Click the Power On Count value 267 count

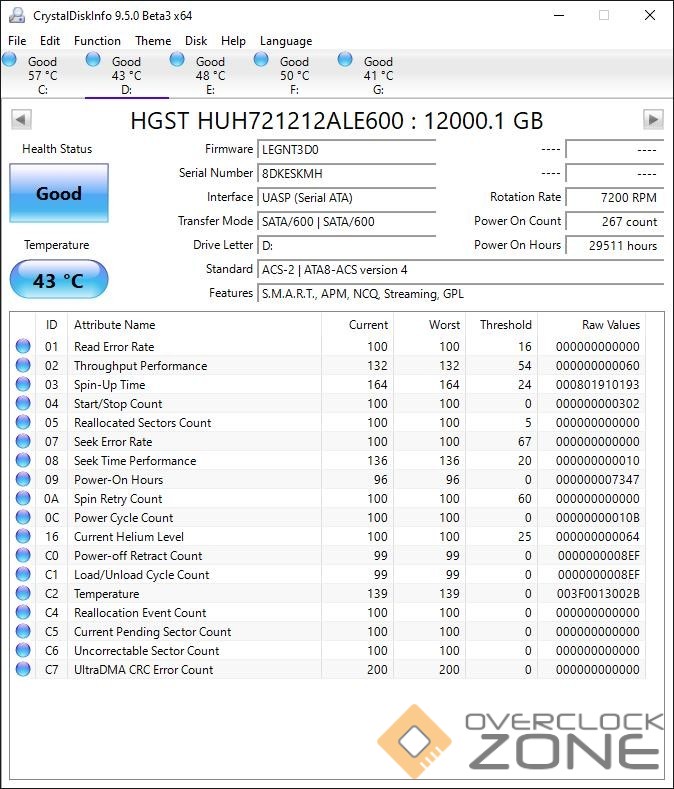tap(615, 222)
